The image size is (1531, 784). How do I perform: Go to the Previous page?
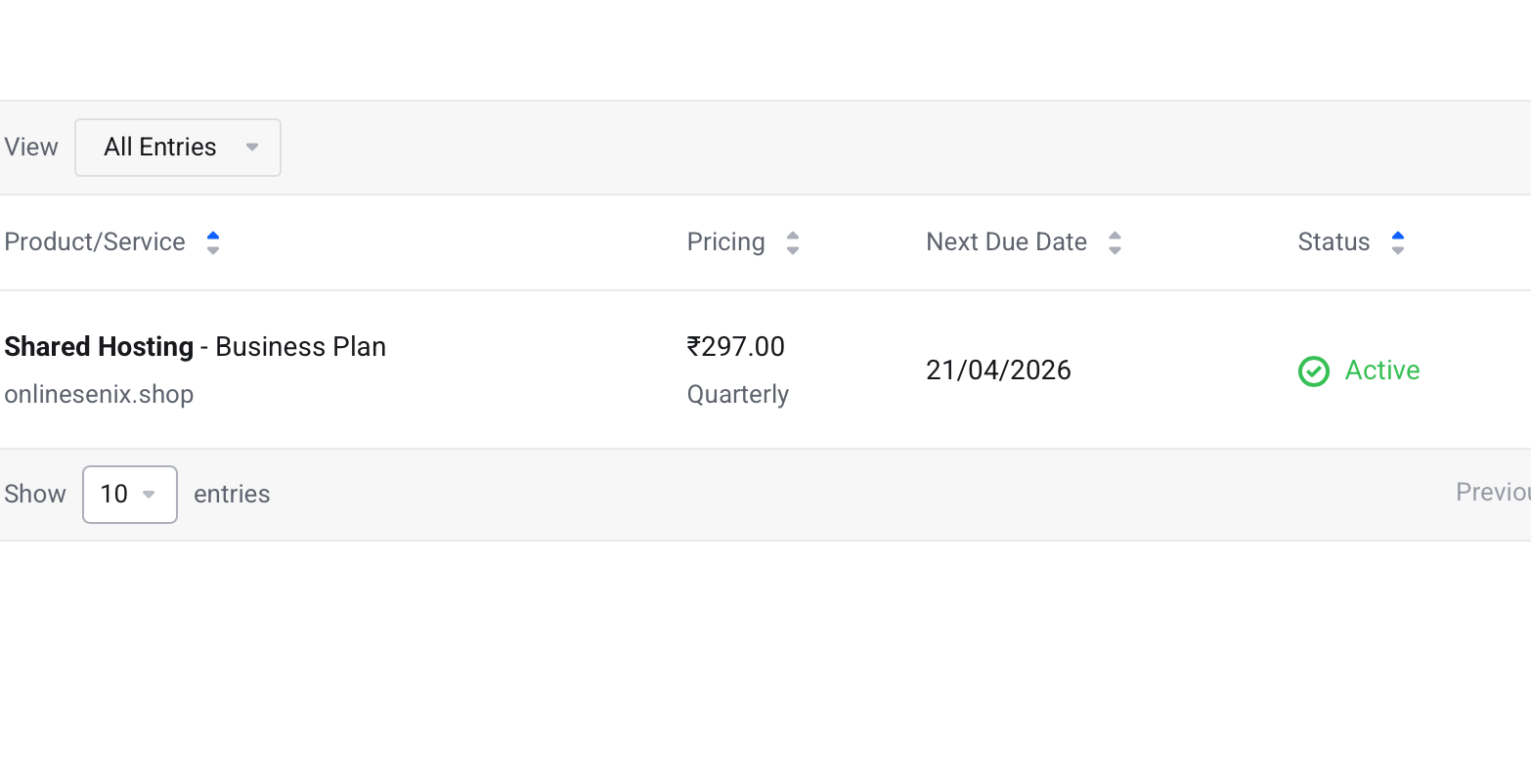[x=1494, y=493]
